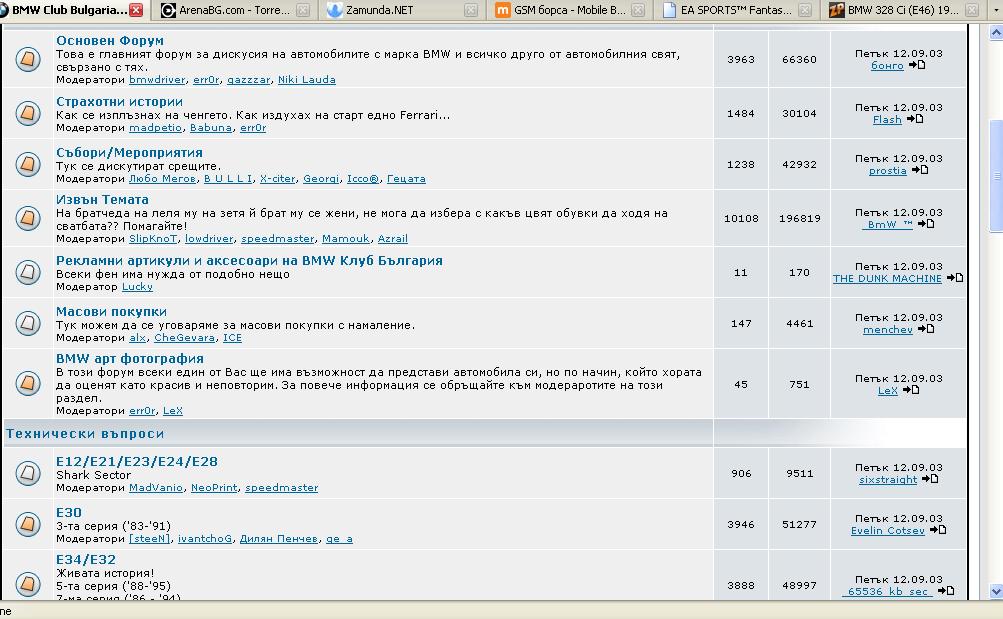The width and height of the screenshot is (1003, 619).
Task: Select the GSM борса tab
Action: pos(569,10)
